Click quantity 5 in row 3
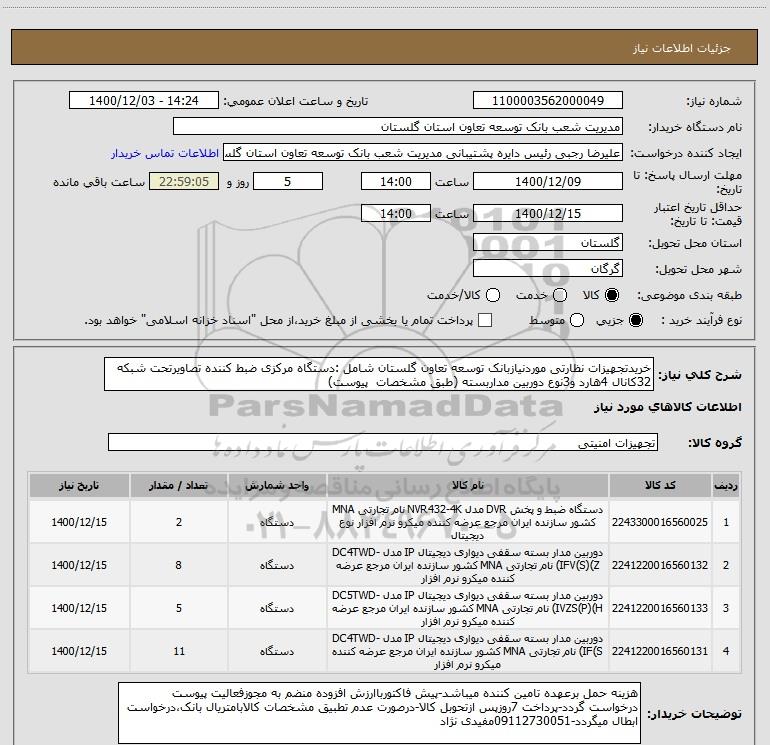Viewport: 770px width, 745px height. [179, 608]
